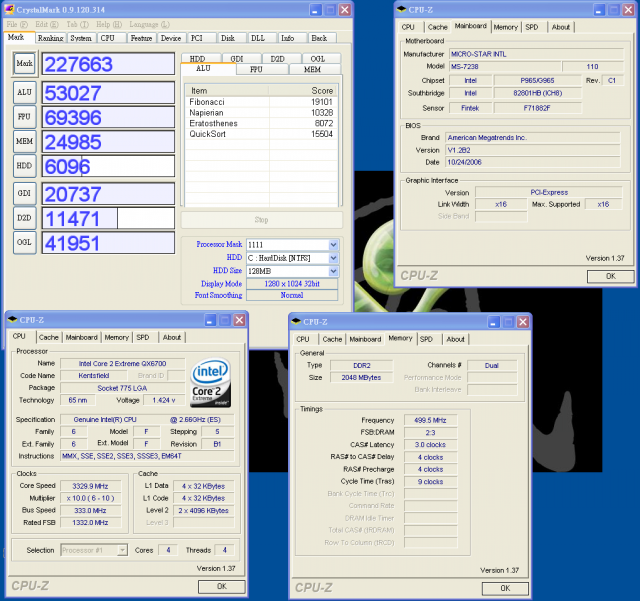Open the Cache tab in Mainboard CPU-Z window
Viewport: 640px width, 601px height.
(x=438, y=27)
